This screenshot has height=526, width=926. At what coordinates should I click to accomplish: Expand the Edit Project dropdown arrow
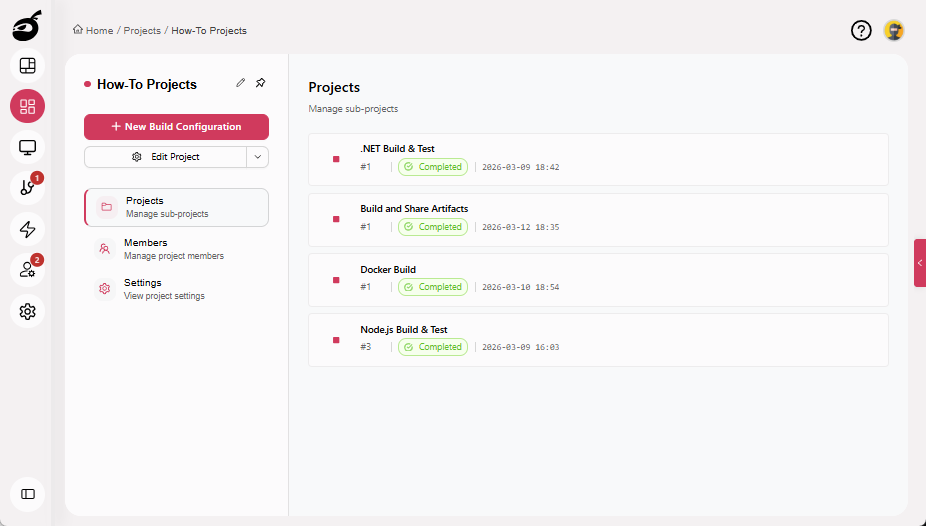coord(257,157)
